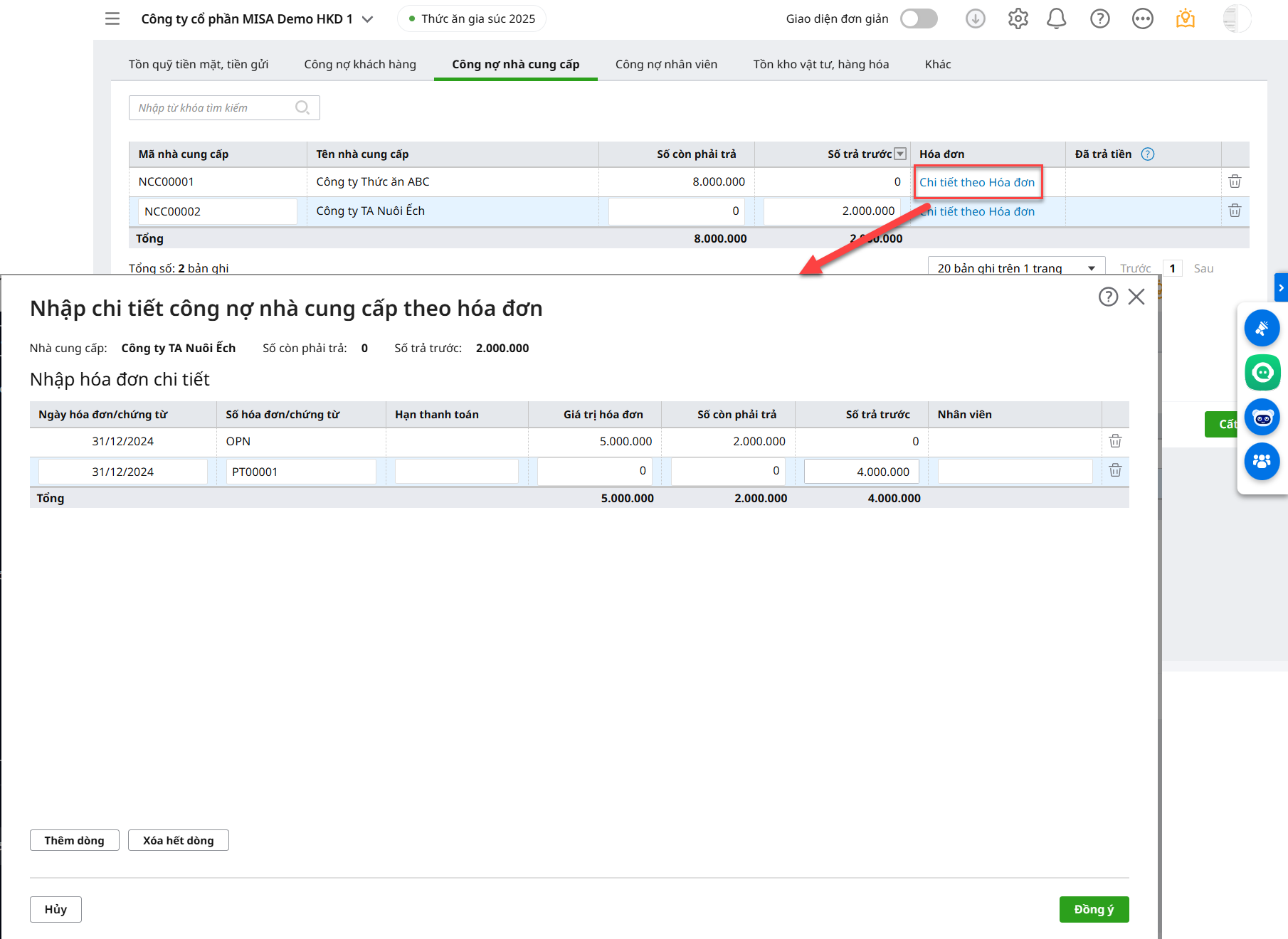Viewport: 1288px width, 939px height.
Task: Open the settings gear icon
Action: (x=1018, y=18)
